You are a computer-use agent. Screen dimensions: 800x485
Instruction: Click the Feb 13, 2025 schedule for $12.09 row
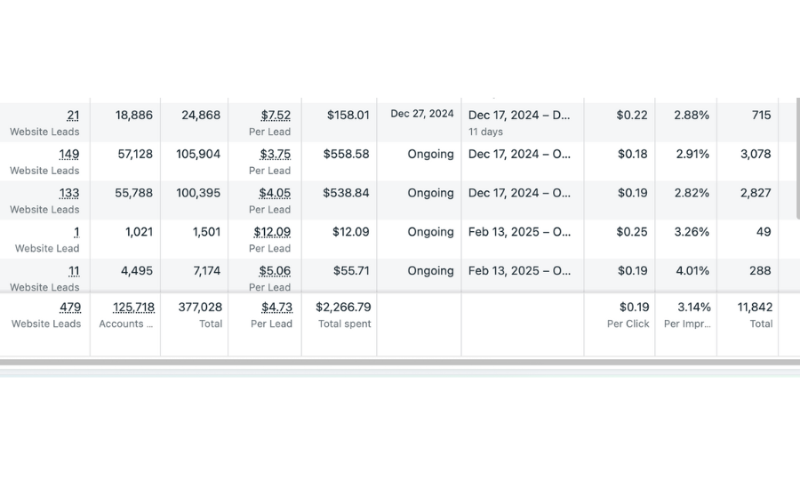pos(519,232)
